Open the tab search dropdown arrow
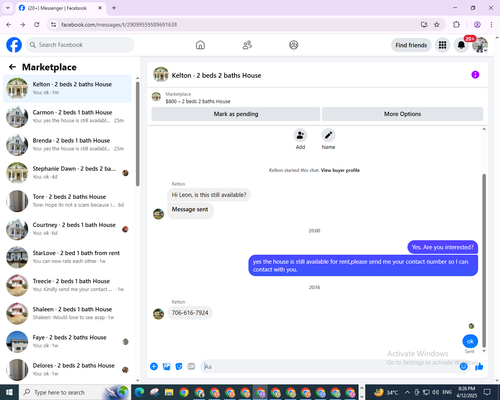 pos(8,8)
